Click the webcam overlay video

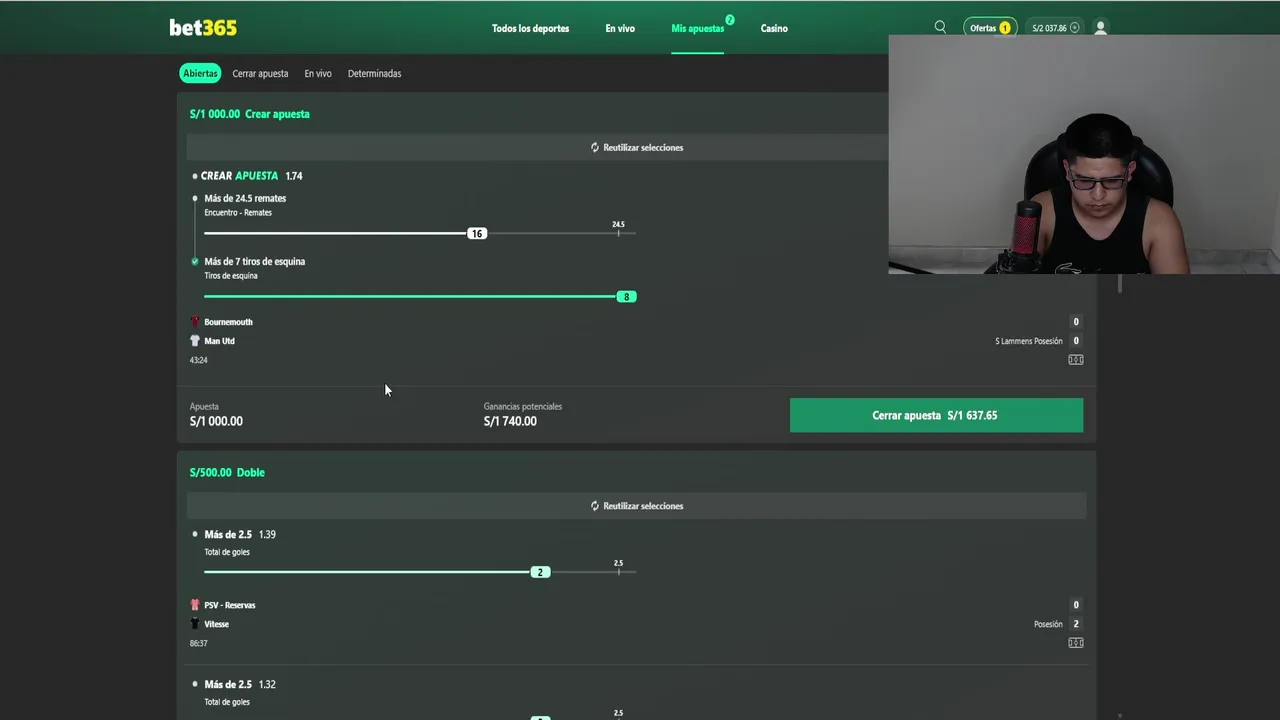pos(1084,154)
